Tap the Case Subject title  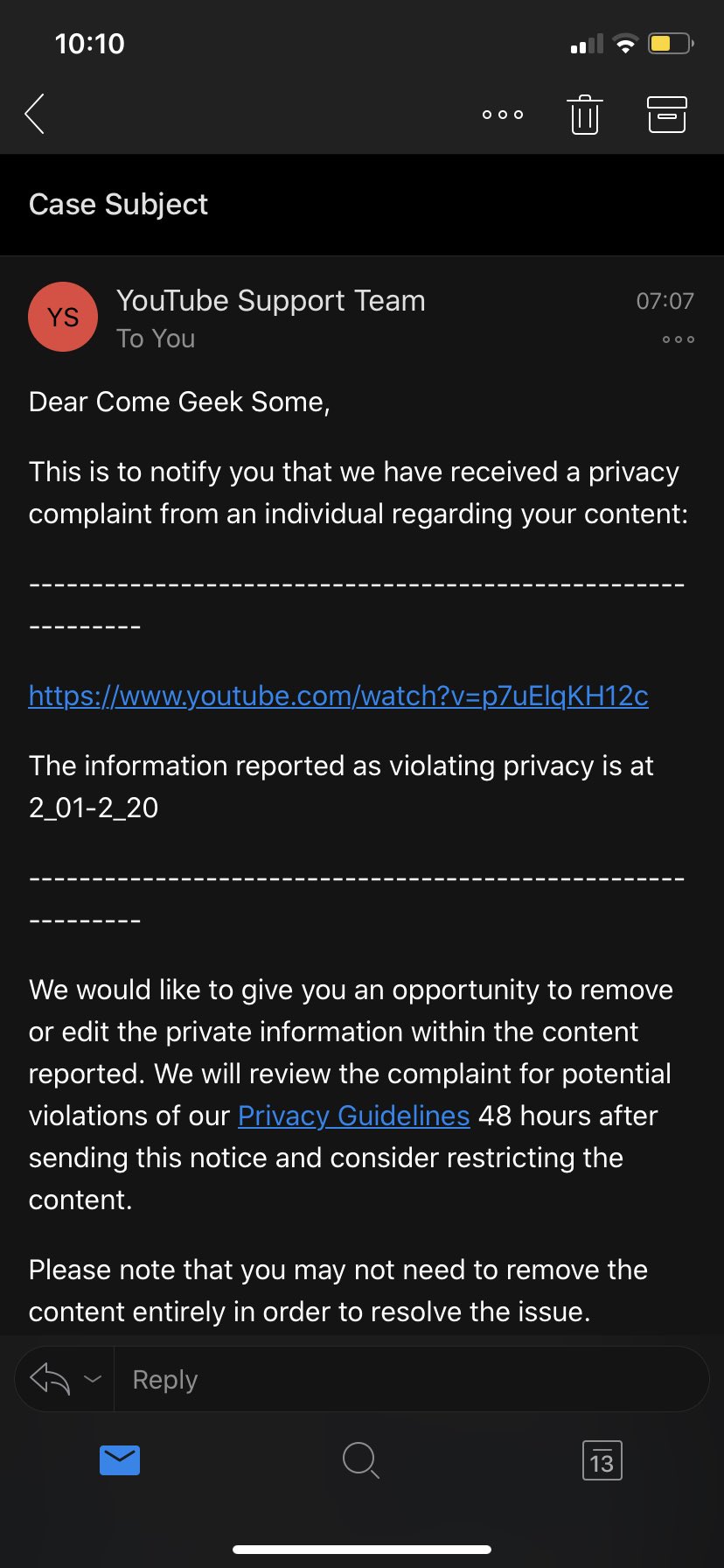[118, 204]
